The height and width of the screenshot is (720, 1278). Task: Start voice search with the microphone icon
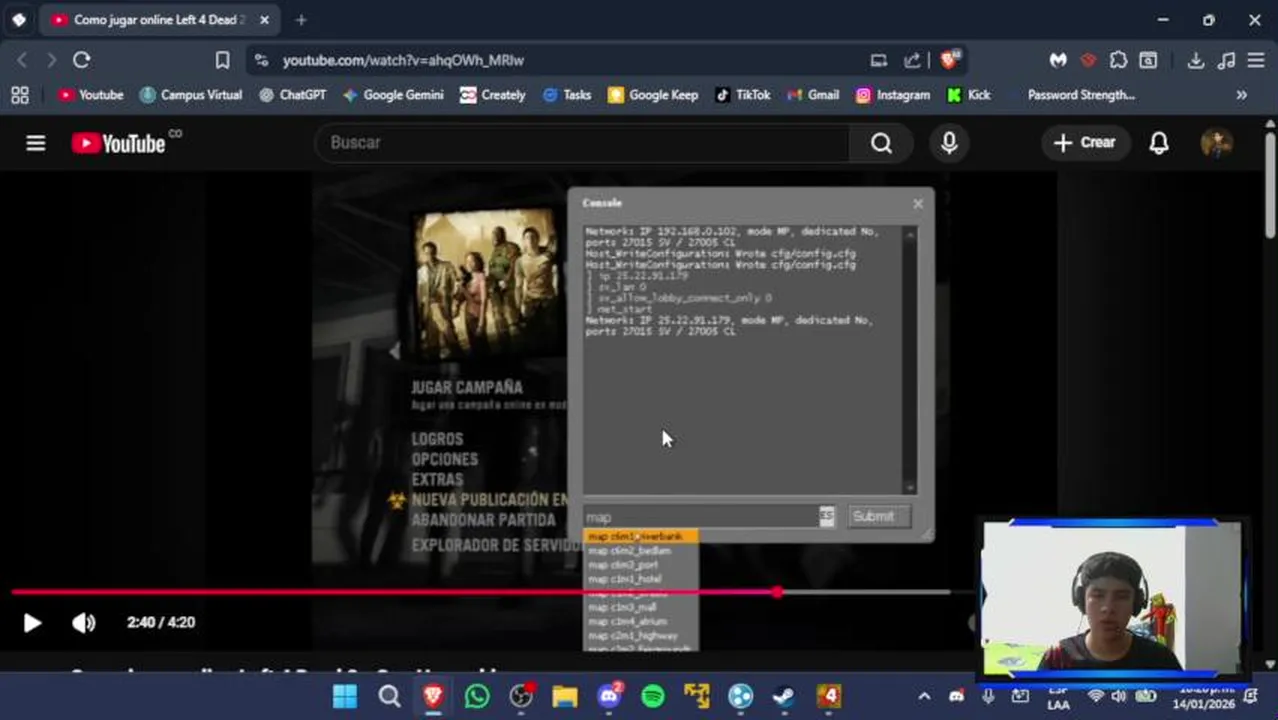click(x=949, y=143)
